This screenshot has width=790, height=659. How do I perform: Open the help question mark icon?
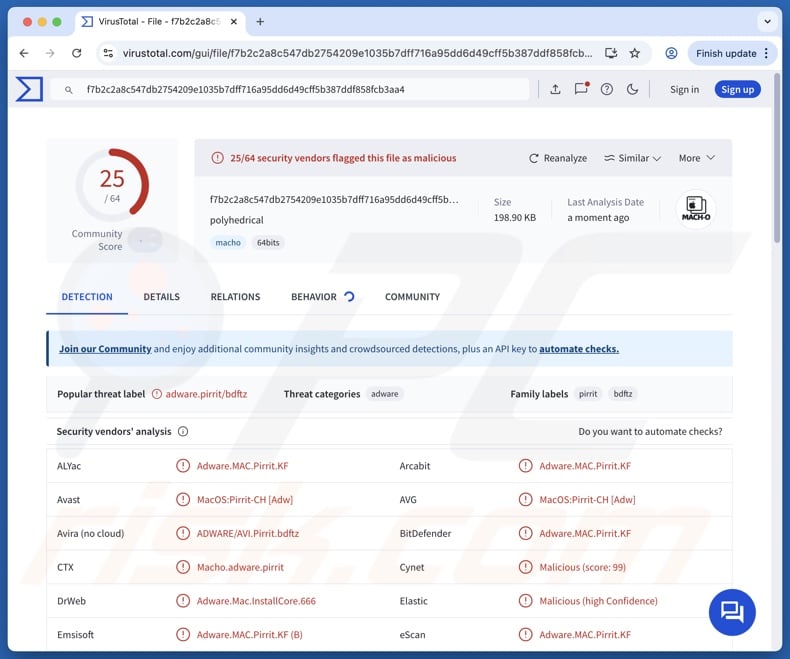(x=607, y=89)
